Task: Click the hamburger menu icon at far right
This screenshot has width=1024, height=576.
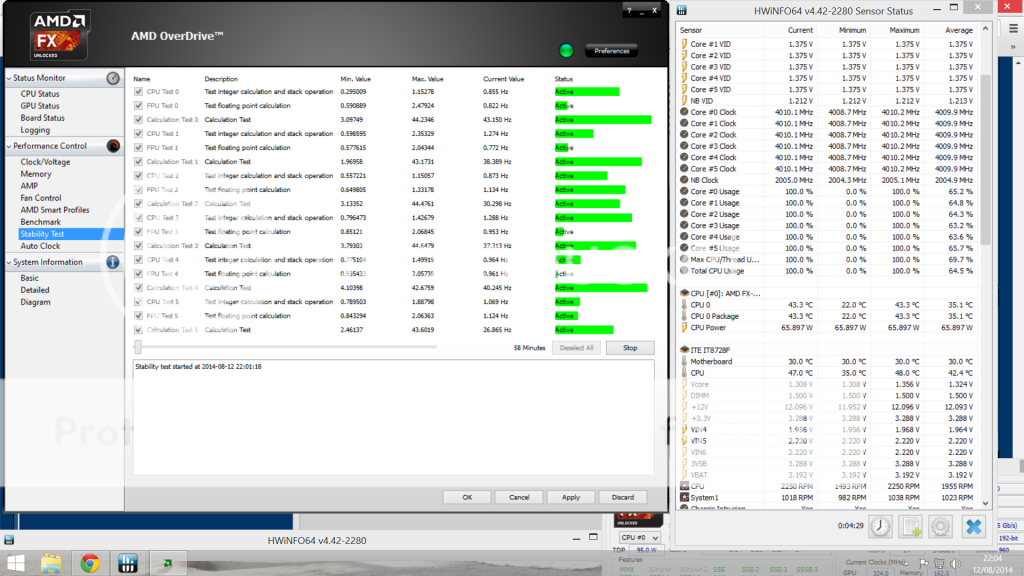Action: (x=1013, y=29)
